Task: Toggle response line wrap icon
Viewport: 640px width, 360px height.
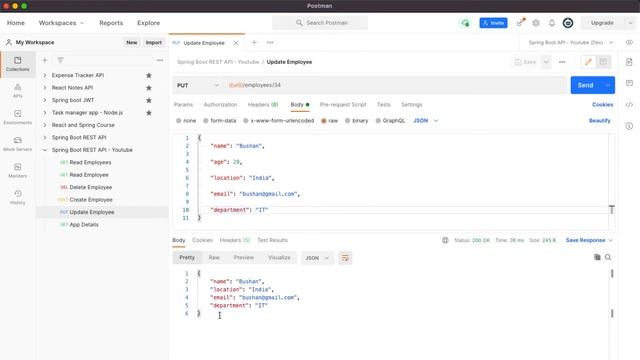Action: pos(345,258)
